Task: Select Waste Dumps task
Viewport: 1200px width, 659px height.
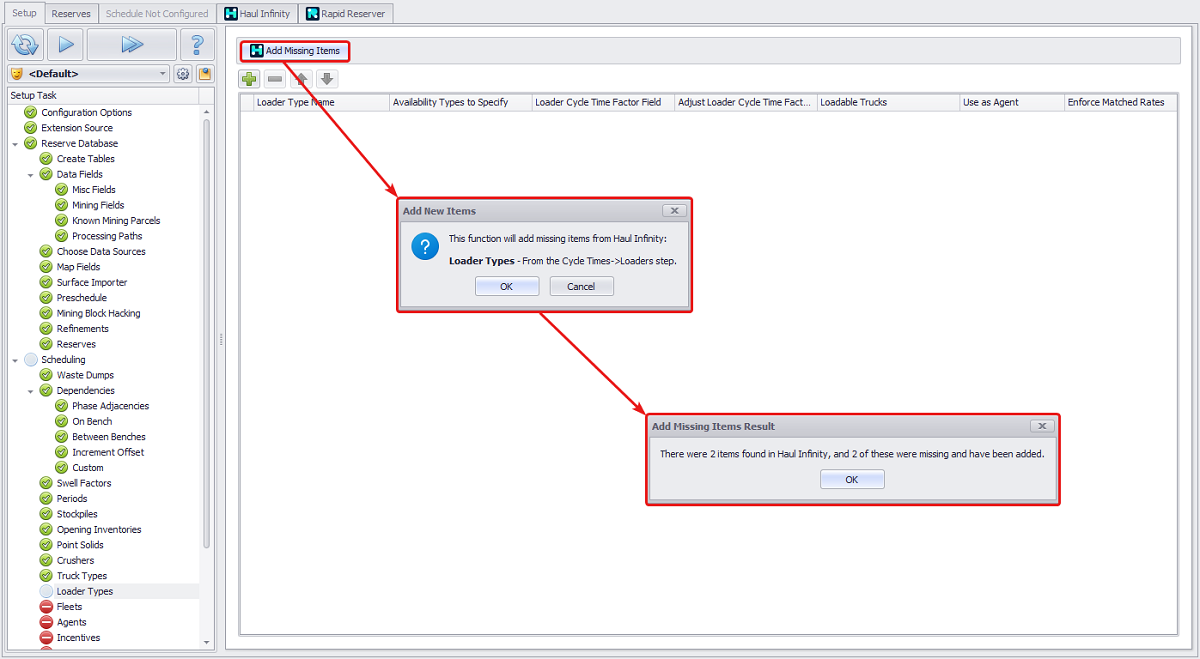Action: (85, 375)
